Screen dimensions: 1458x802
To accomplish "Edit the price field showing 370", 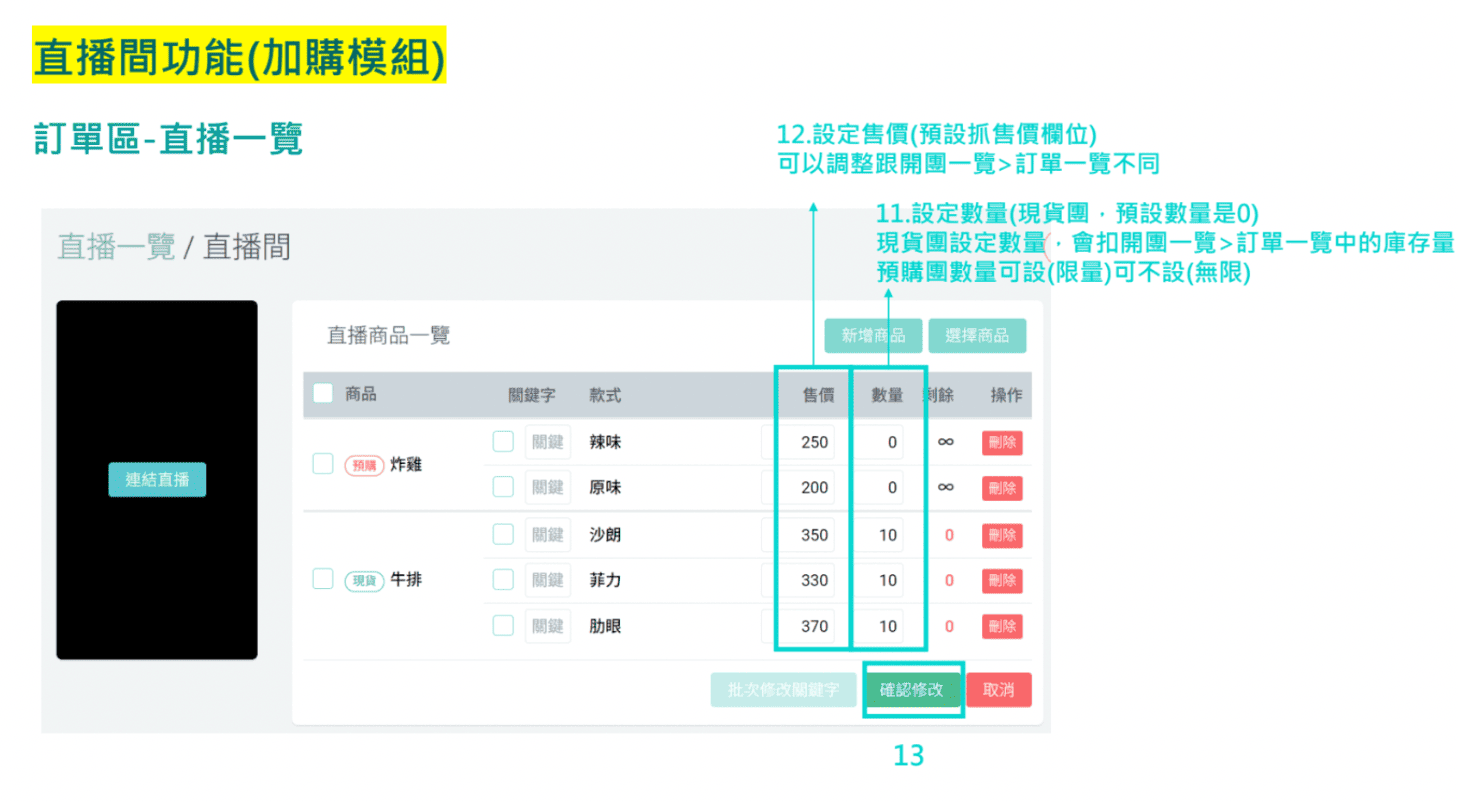I will (799, 626).
